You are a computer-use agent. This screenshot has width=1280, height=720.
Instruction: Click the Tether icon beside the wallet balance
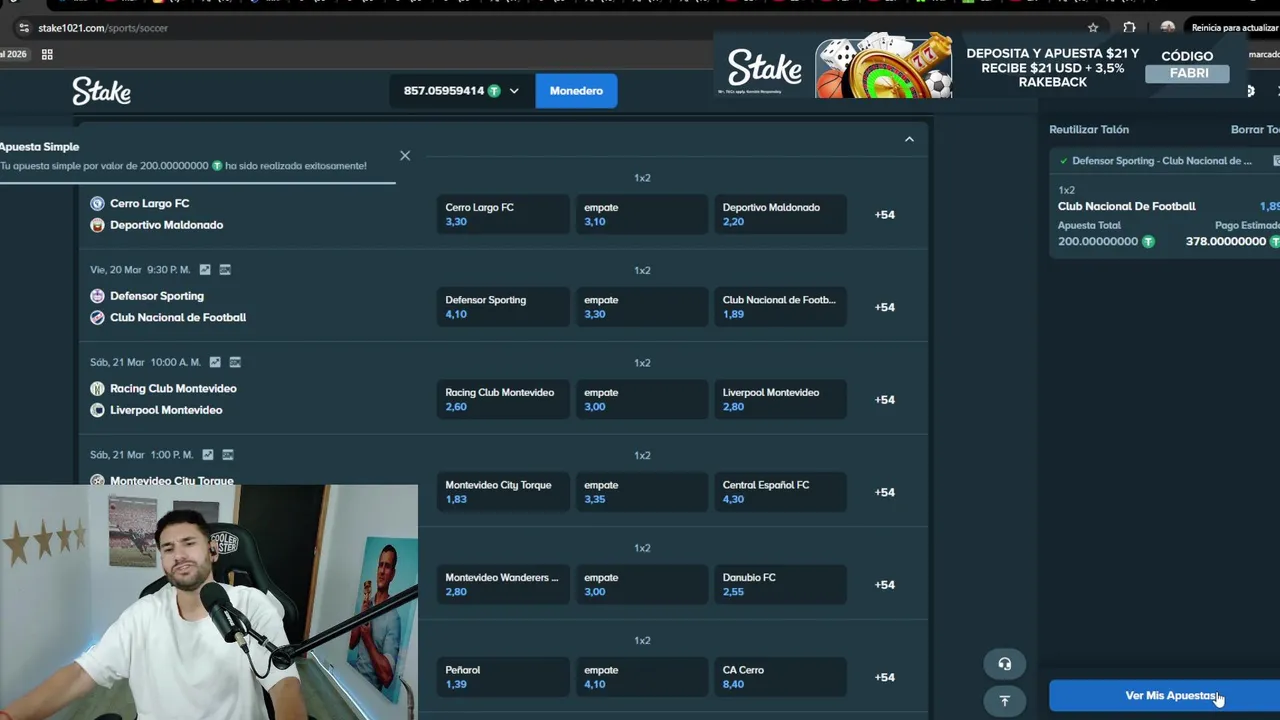(x=493, y=91)
